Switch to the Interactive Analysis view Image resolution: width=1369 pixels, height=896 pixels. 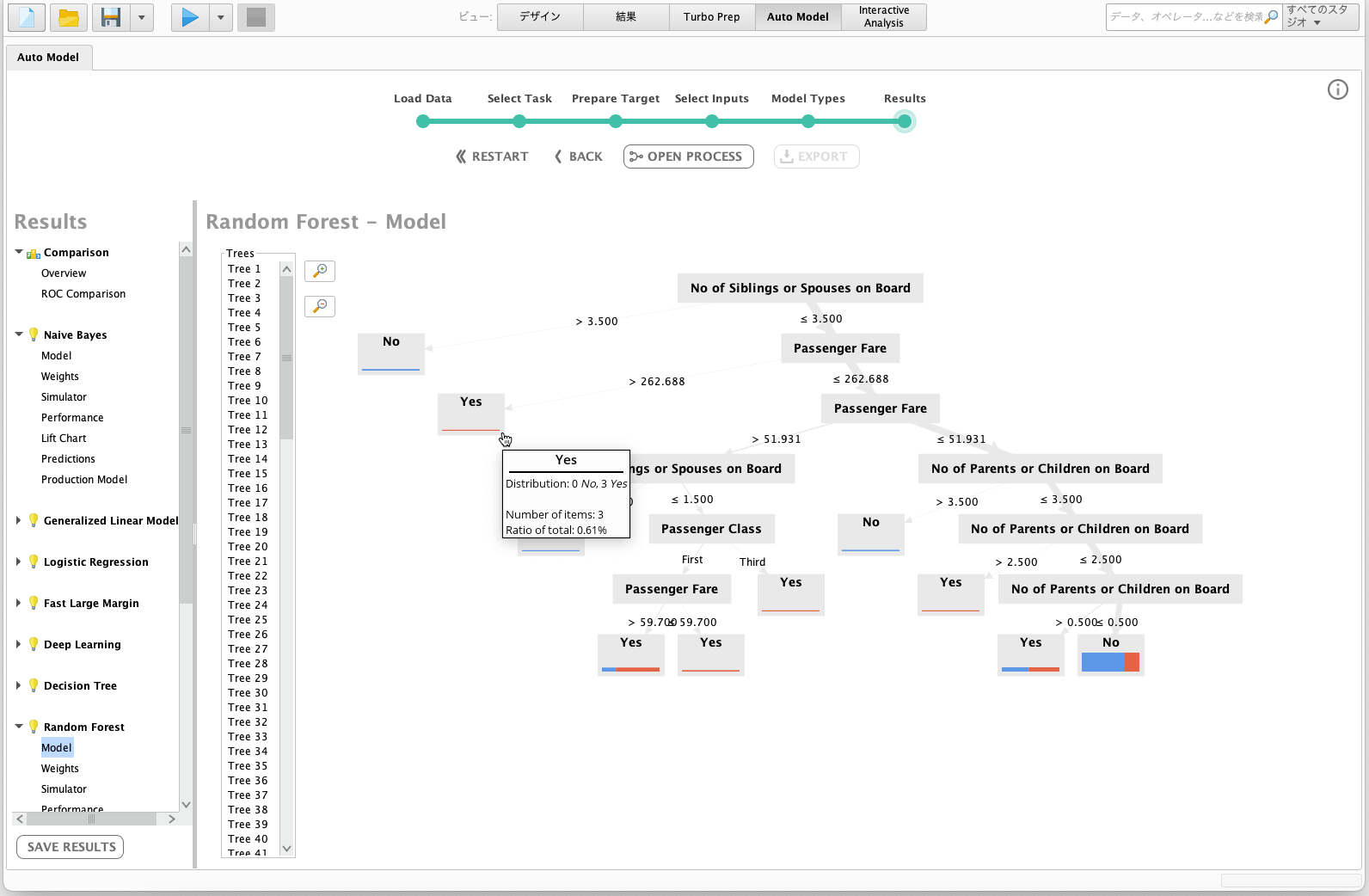884,17
